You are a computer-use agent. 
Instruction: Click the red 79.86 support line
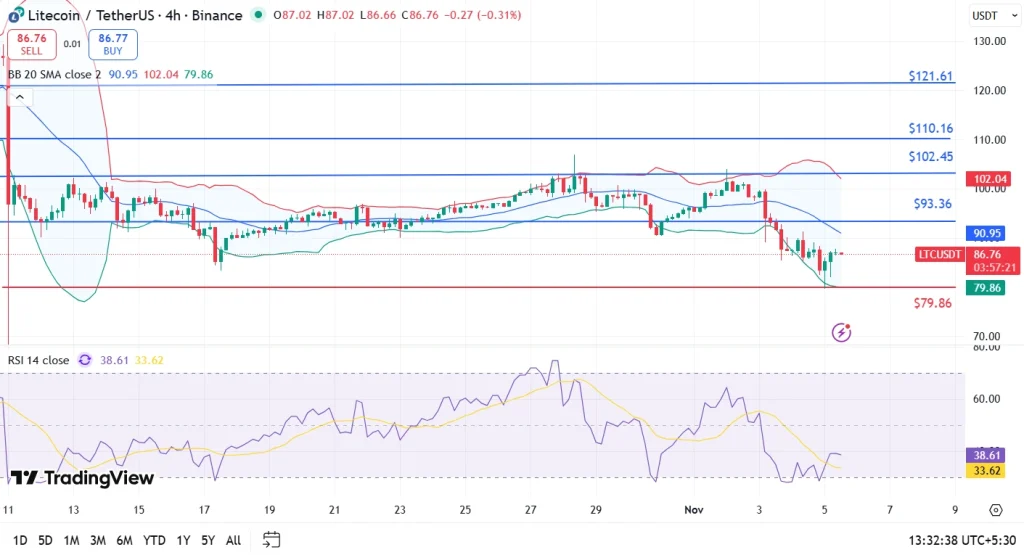[400, 287]
